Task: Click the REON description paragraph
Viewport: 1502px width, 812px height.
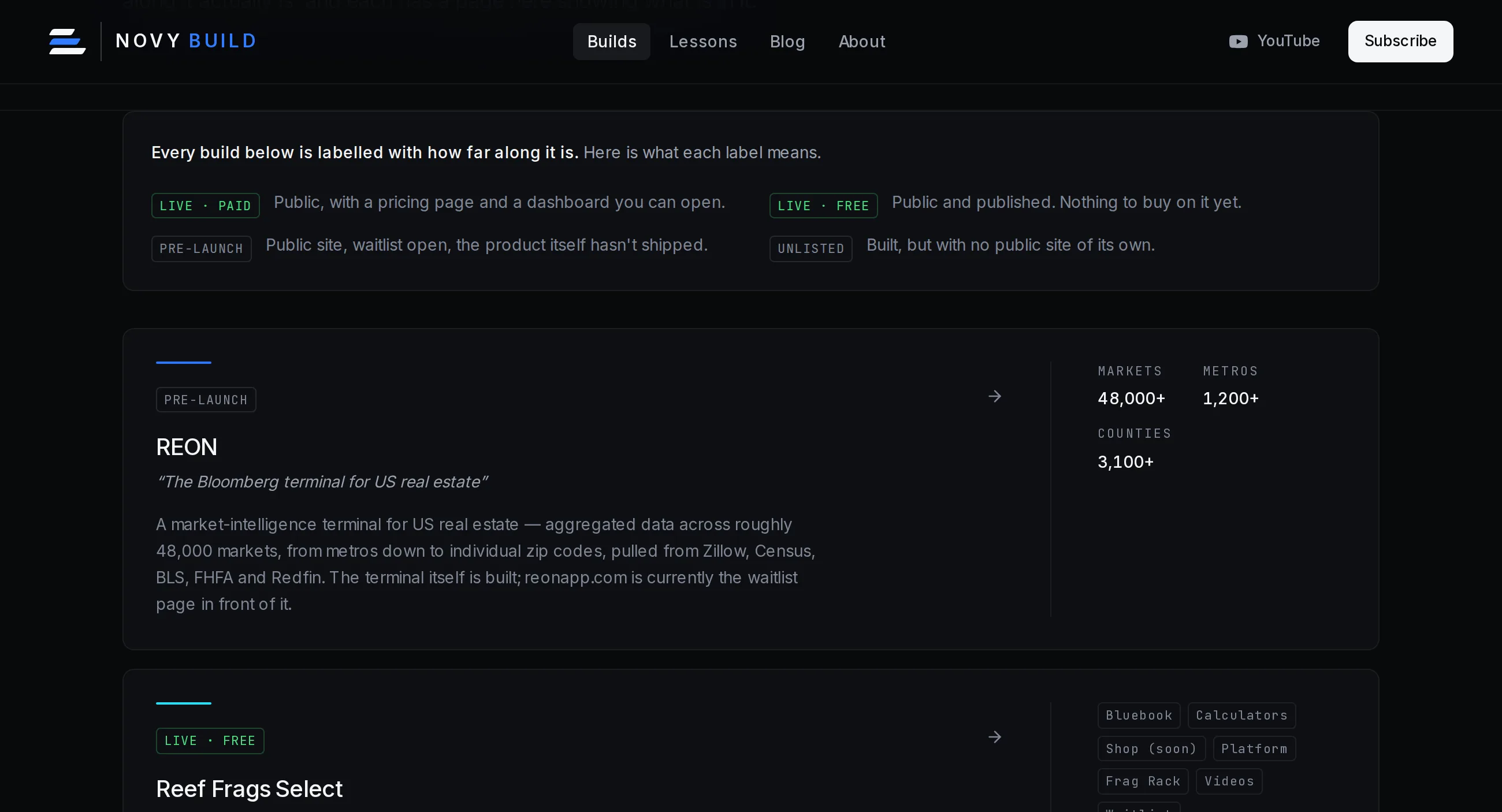Action: (x=486, y=564)
